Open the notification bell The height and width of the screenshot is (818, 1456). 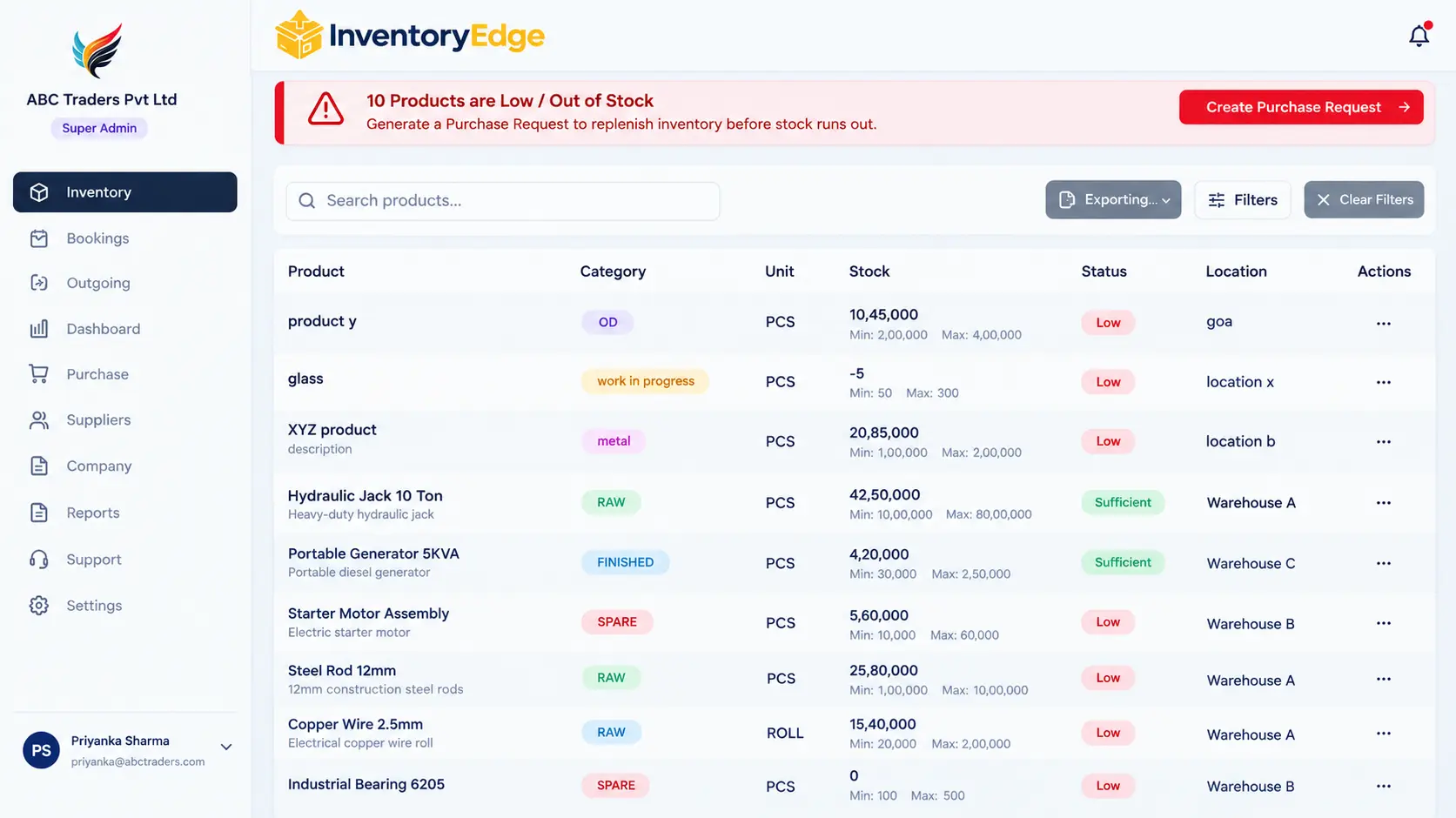(x=1419, y=35)
